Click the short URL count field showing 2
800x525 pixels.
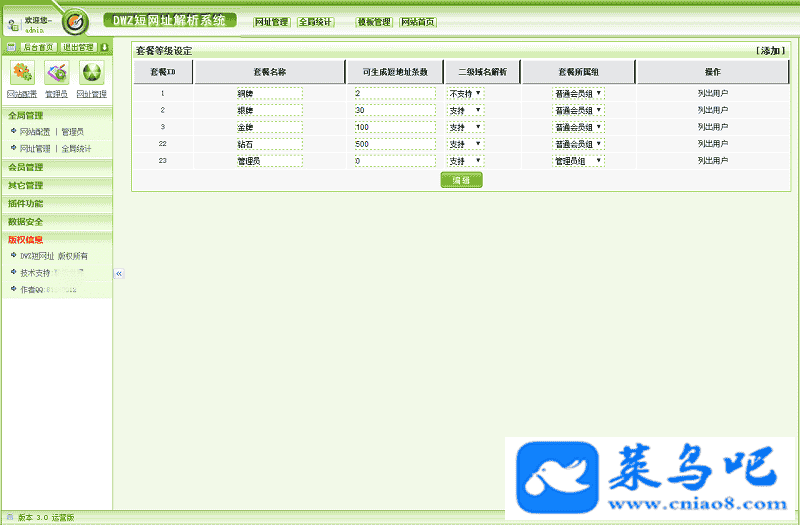pos(395,93)
